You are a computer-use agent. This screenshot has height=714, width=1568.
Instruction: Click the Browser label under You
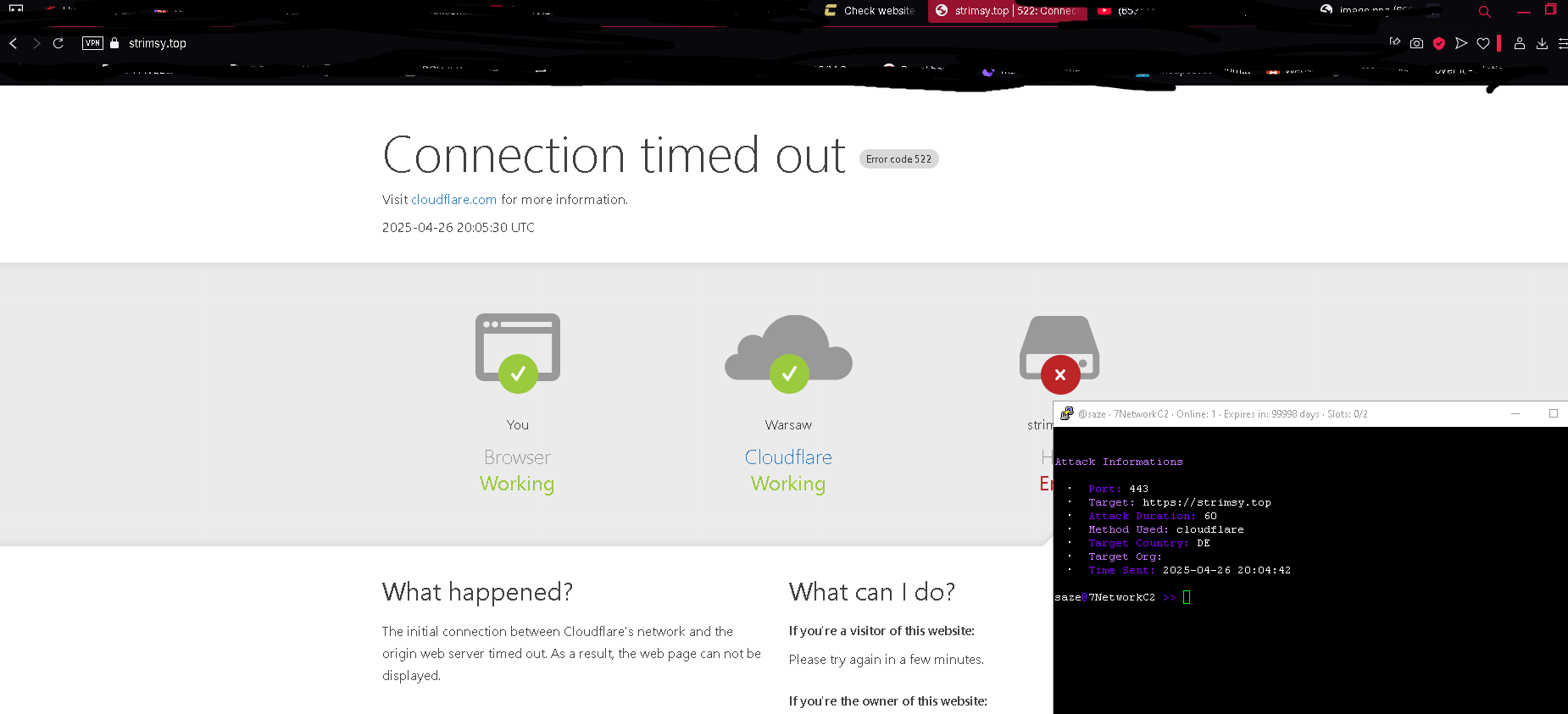[517, 457]
